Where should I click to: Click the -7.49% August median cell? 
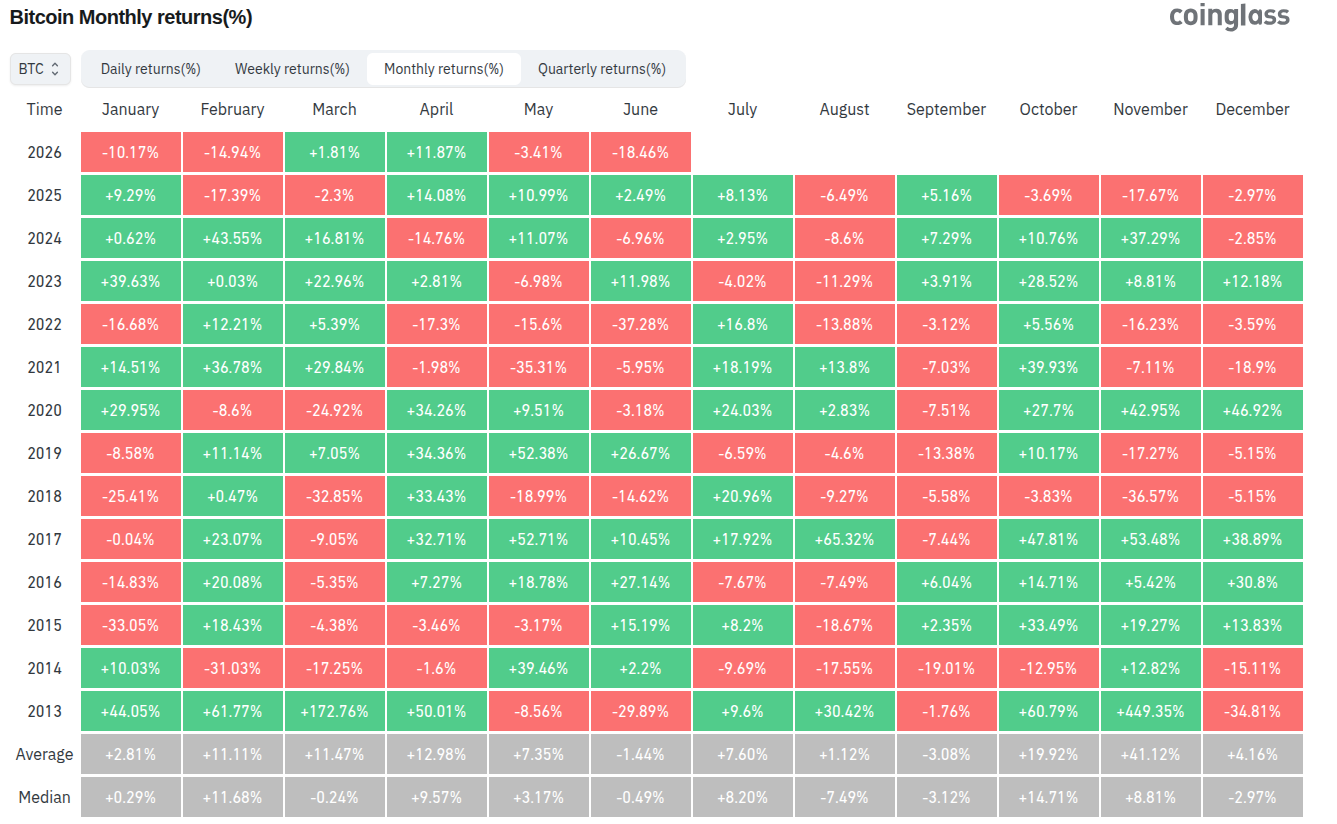pos(845,797)
